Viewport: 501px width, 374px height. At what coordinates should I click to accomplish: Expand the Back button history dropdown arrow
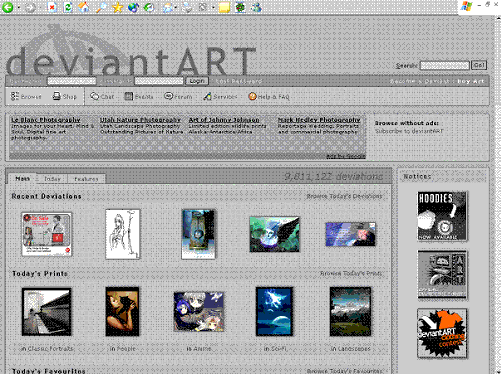point(19,7)
